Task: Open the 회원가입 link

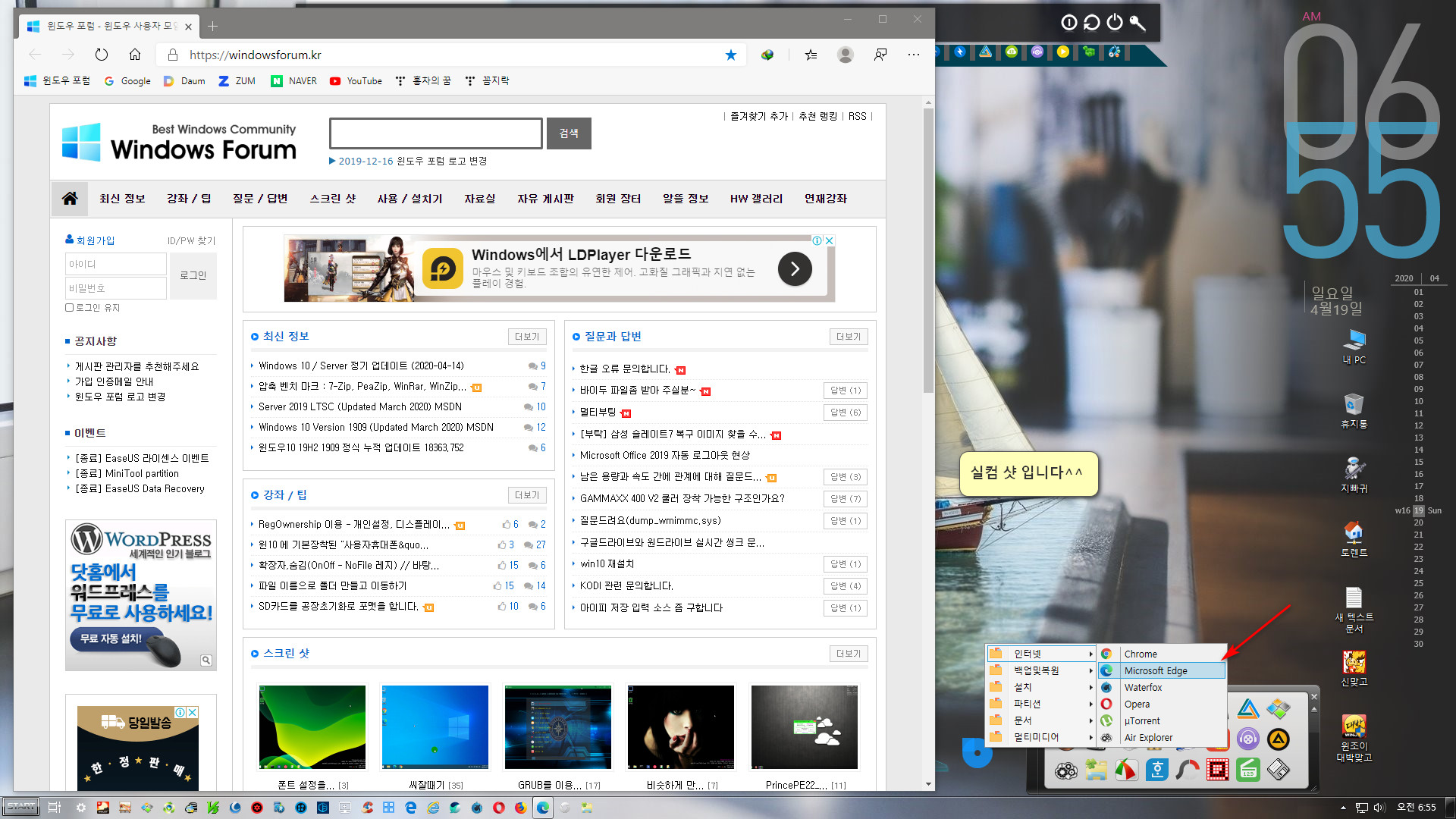Action: click(x=90, y=240)
